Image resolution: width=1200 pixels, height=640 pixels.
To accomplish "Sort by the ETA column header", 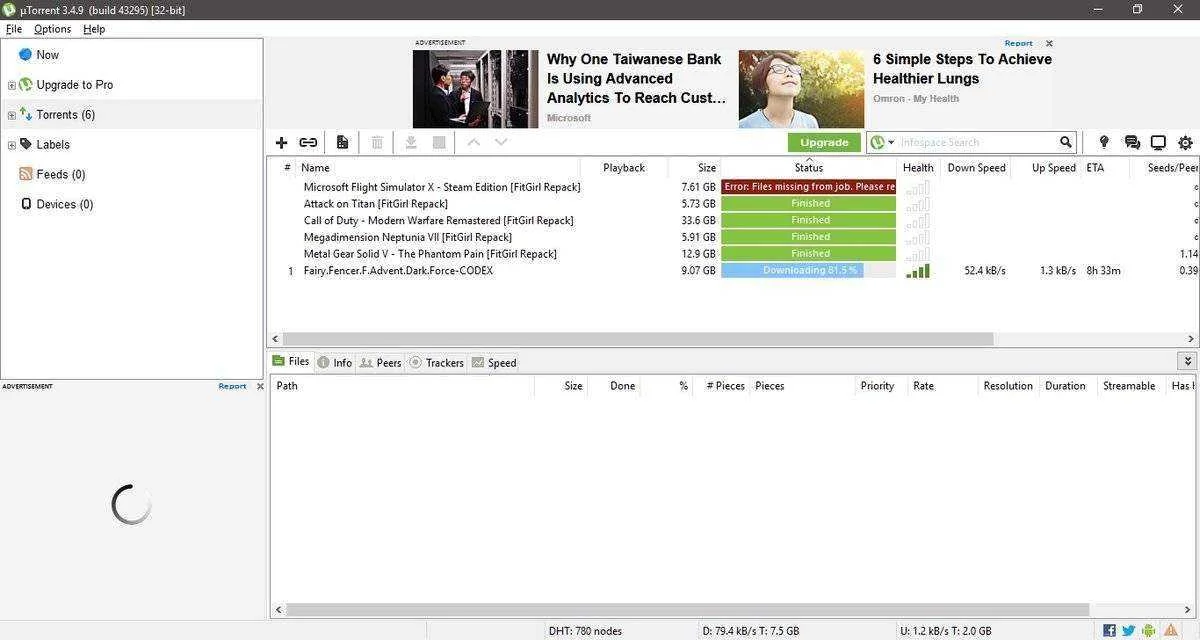I will click(1095, 167).
